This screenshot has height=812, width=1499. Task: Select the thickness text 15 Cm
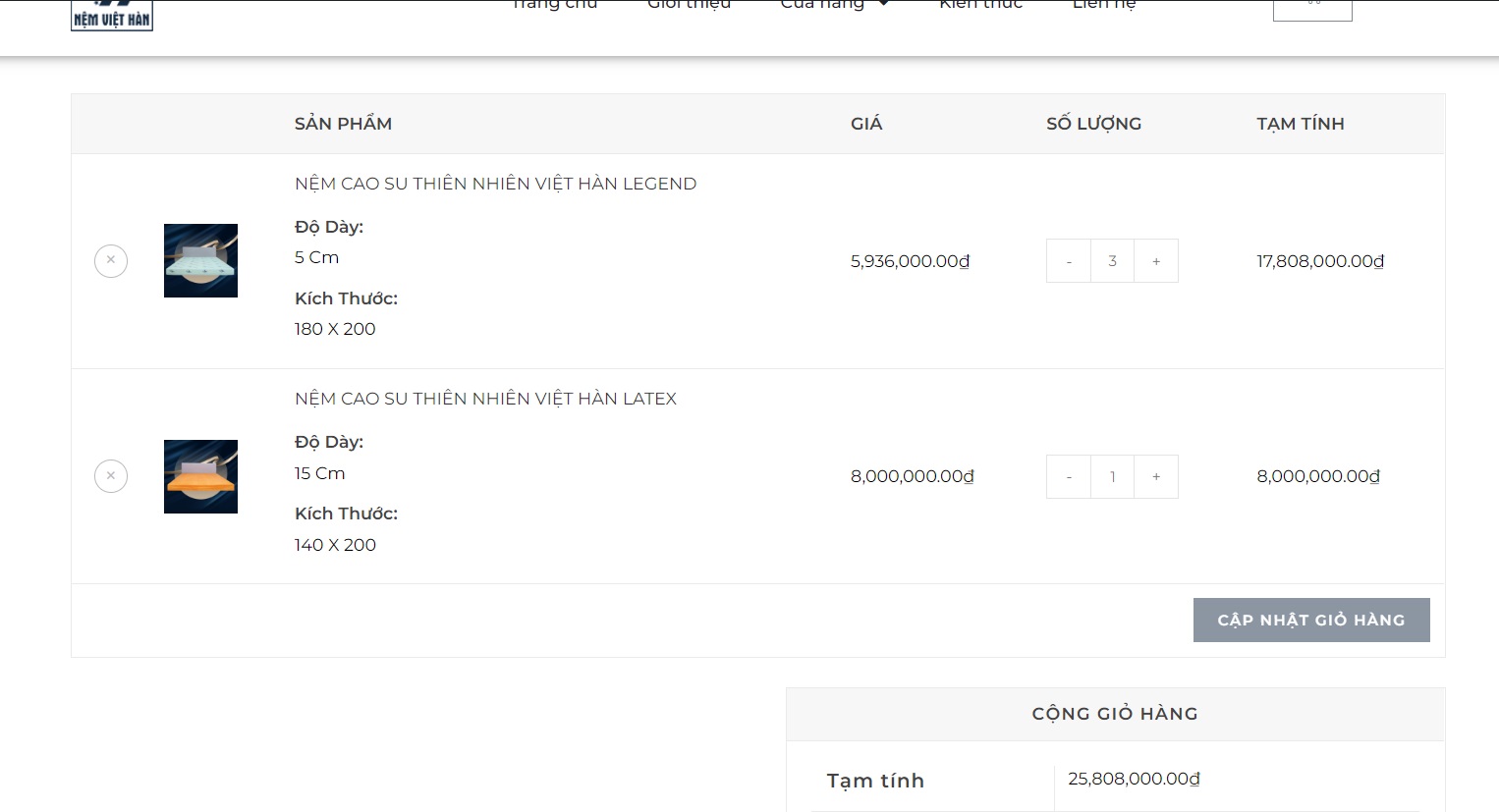pos(319,473)
